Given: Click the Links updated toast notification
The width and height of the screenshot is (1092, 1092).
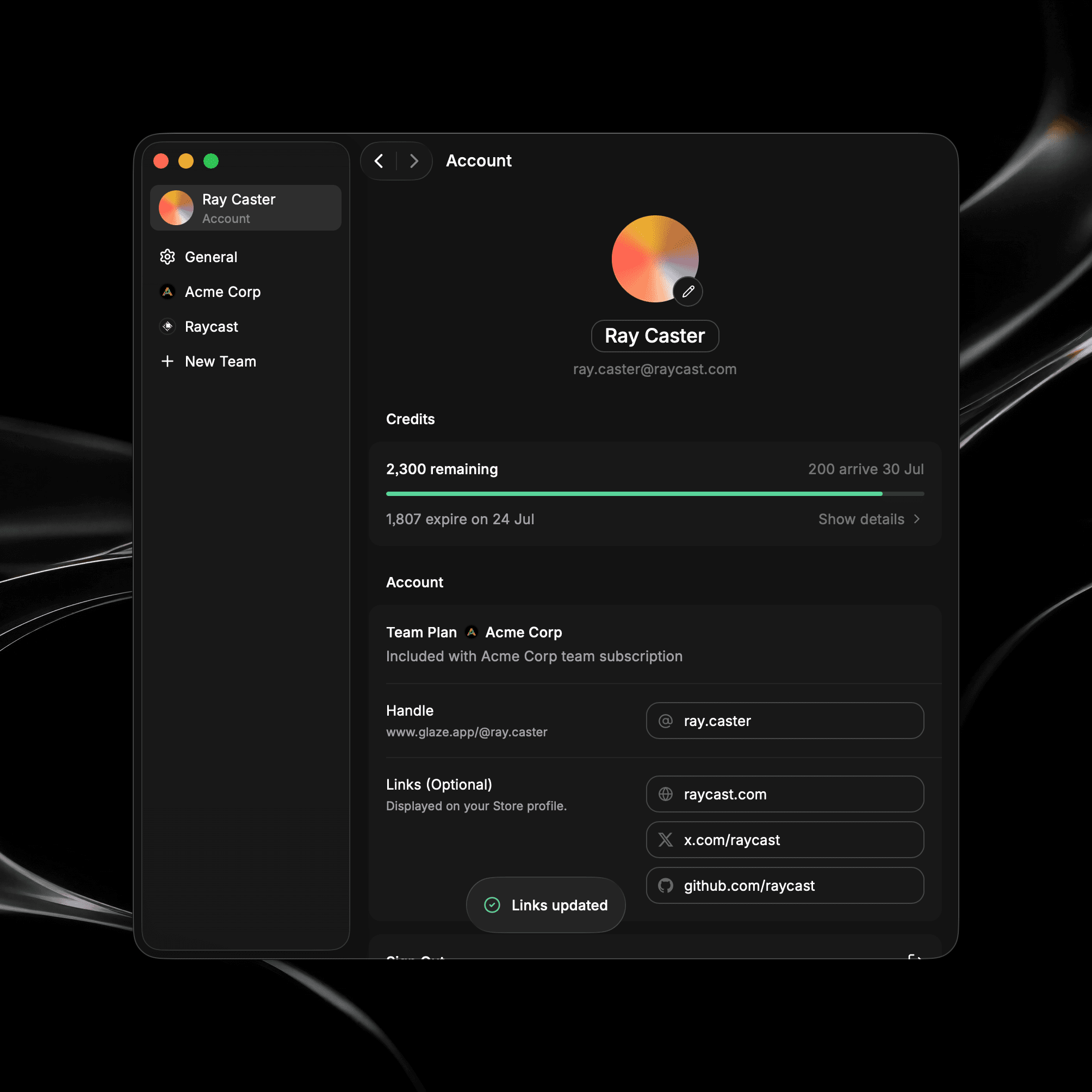Looking at the screenshot, I should click(x=546, y=905).
